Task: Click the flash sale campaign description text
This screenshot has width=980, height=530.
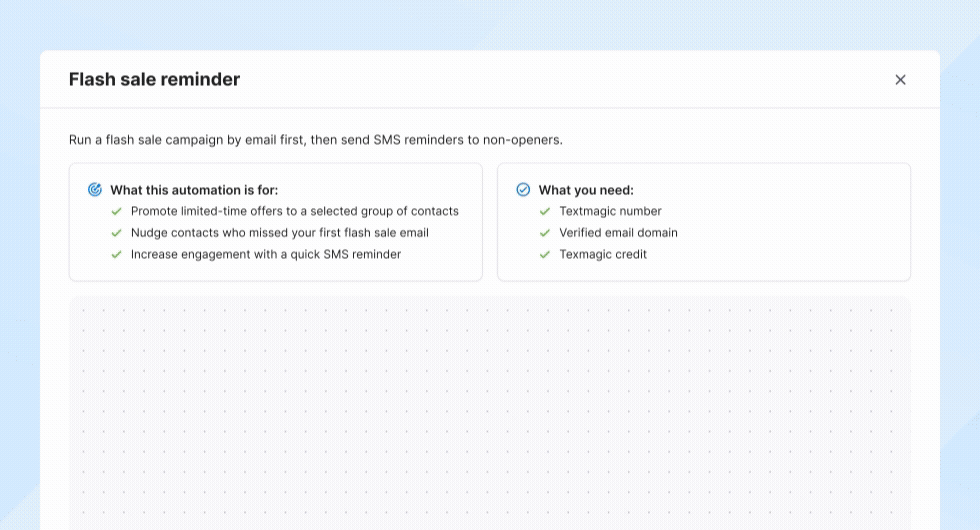Action: coord(315,140)
